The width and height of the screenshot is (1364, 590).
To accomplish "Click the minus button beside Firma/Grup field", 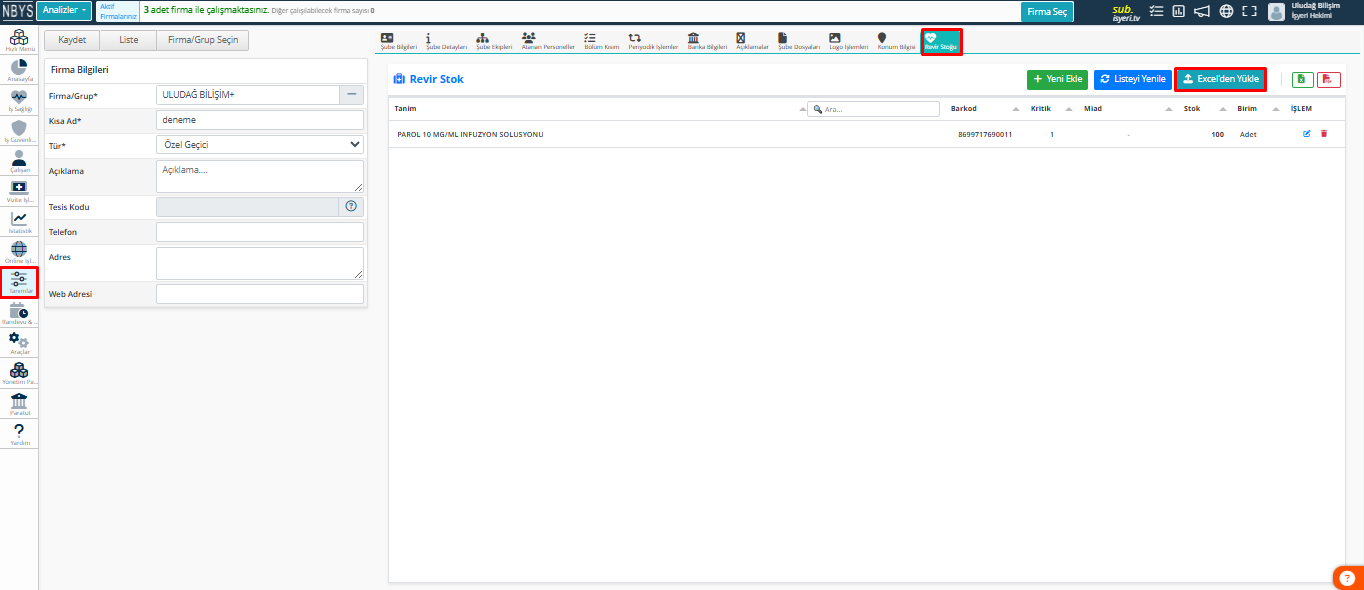I will pos(352,95).
